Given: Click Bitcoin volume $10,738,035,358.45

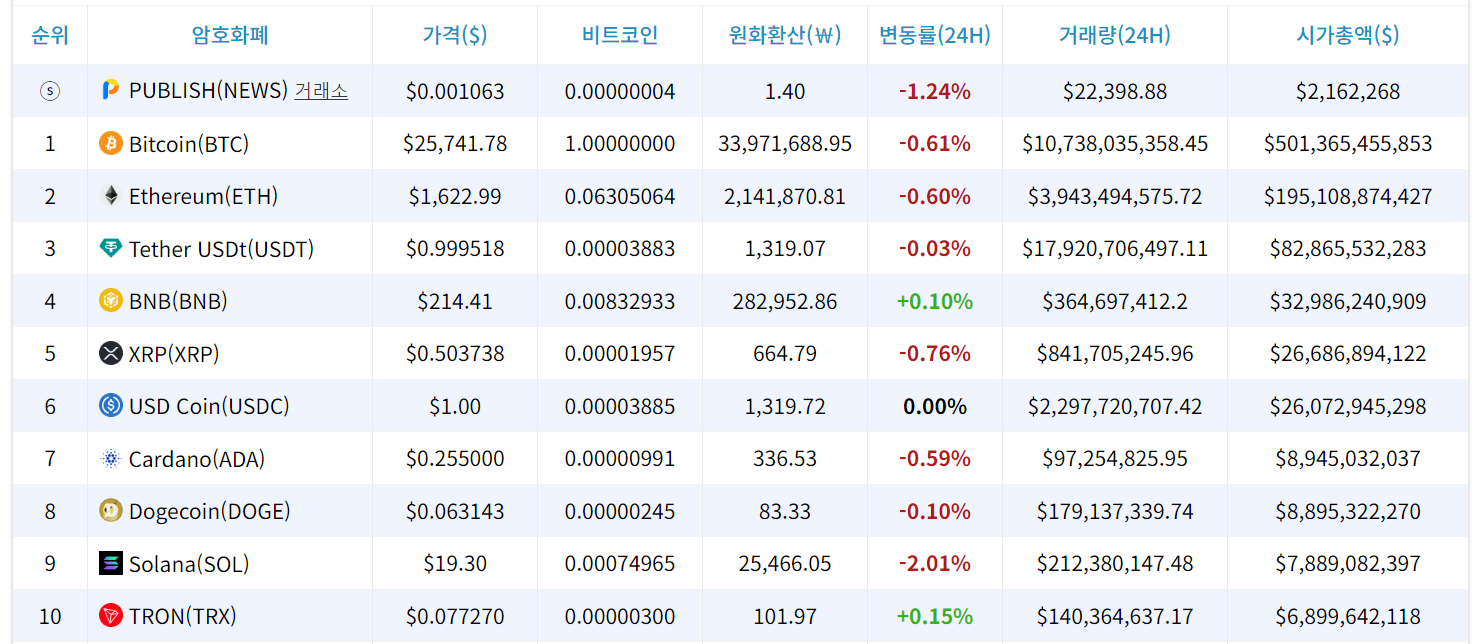Looking at the screenshot, I should point(1115,144).
